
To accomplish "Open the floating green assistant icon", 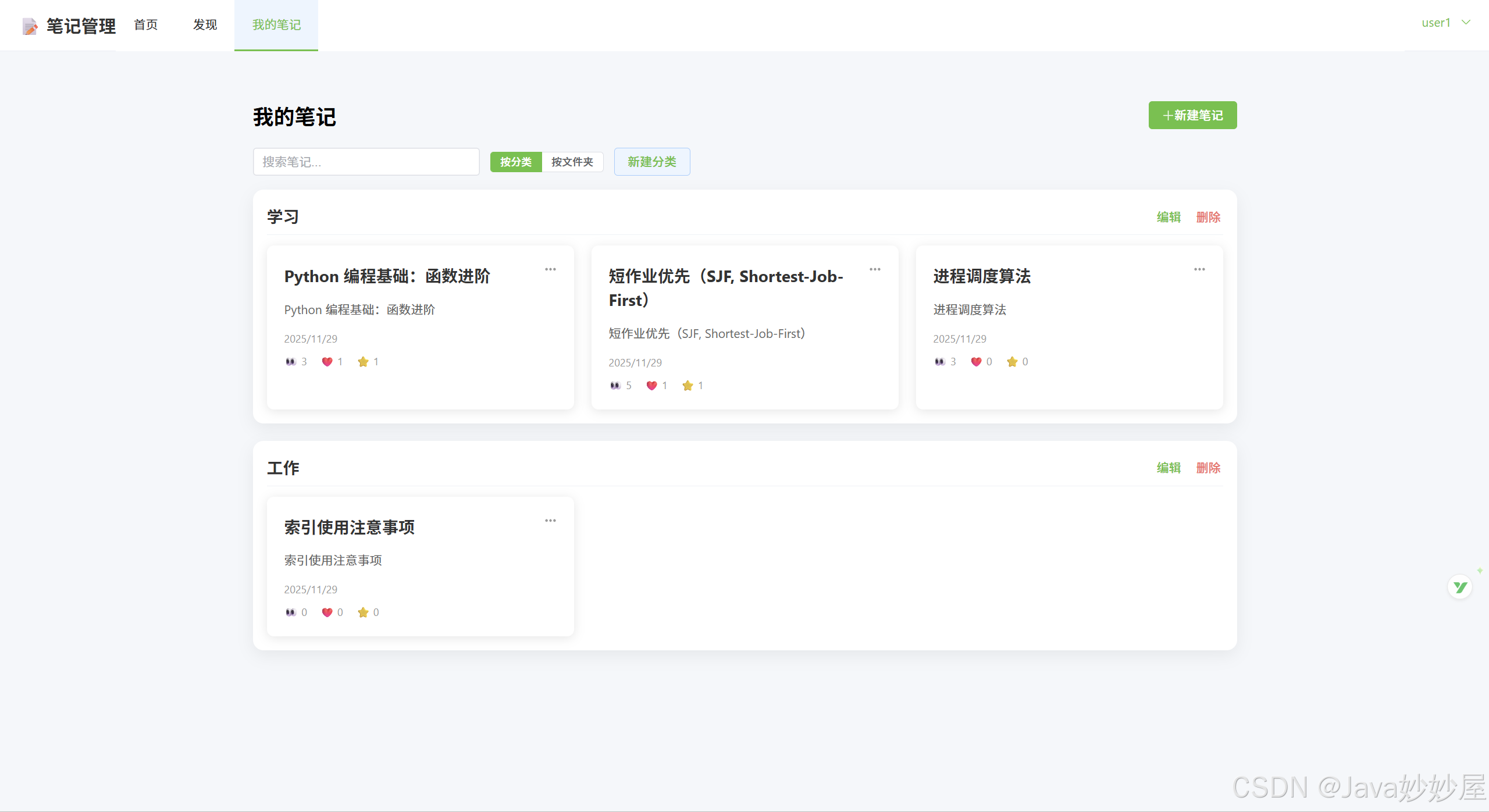I will click(1460, 587).
